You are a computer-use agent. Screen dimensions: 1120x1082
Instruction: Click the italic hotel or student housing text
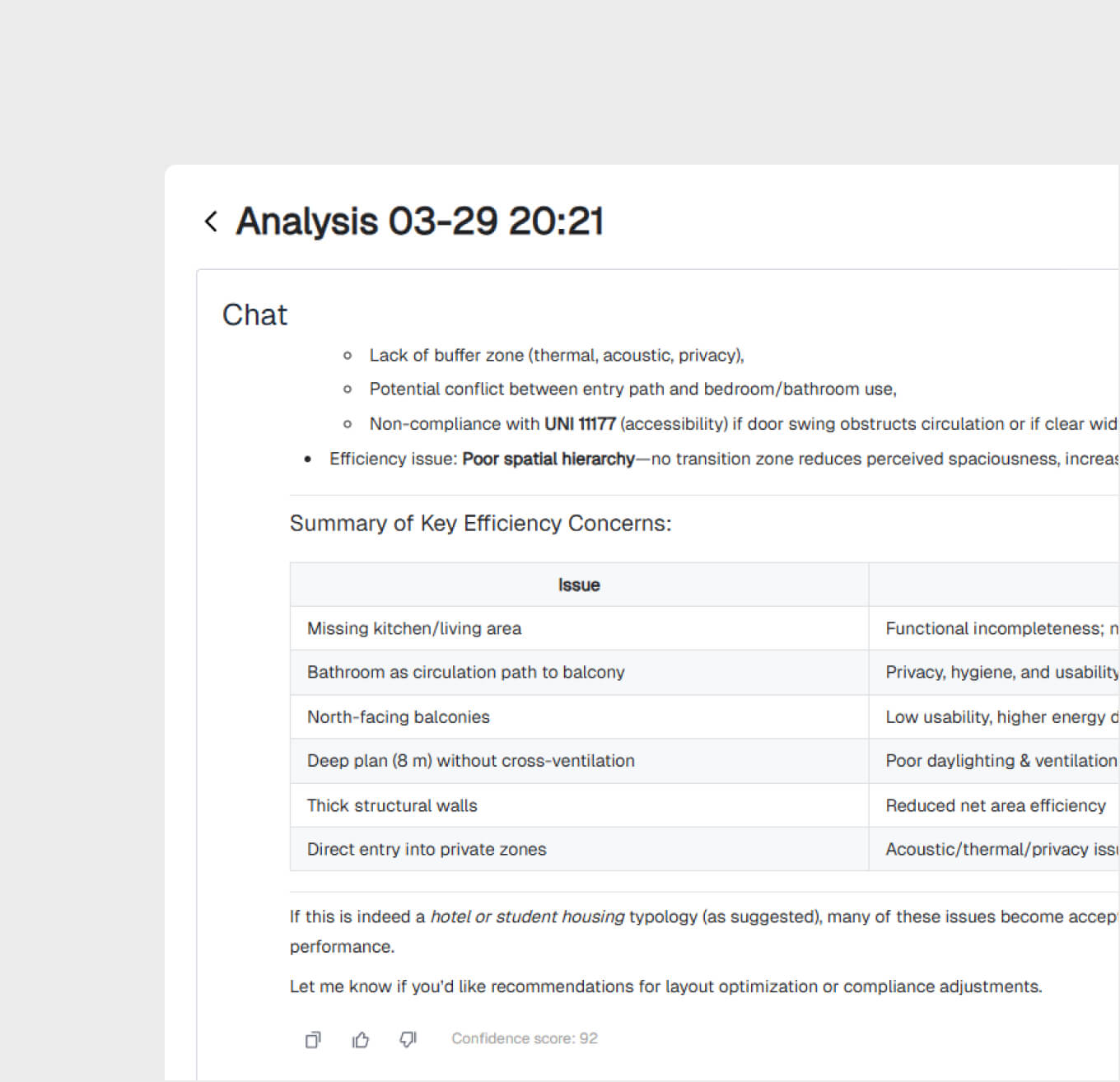(527, 916)
